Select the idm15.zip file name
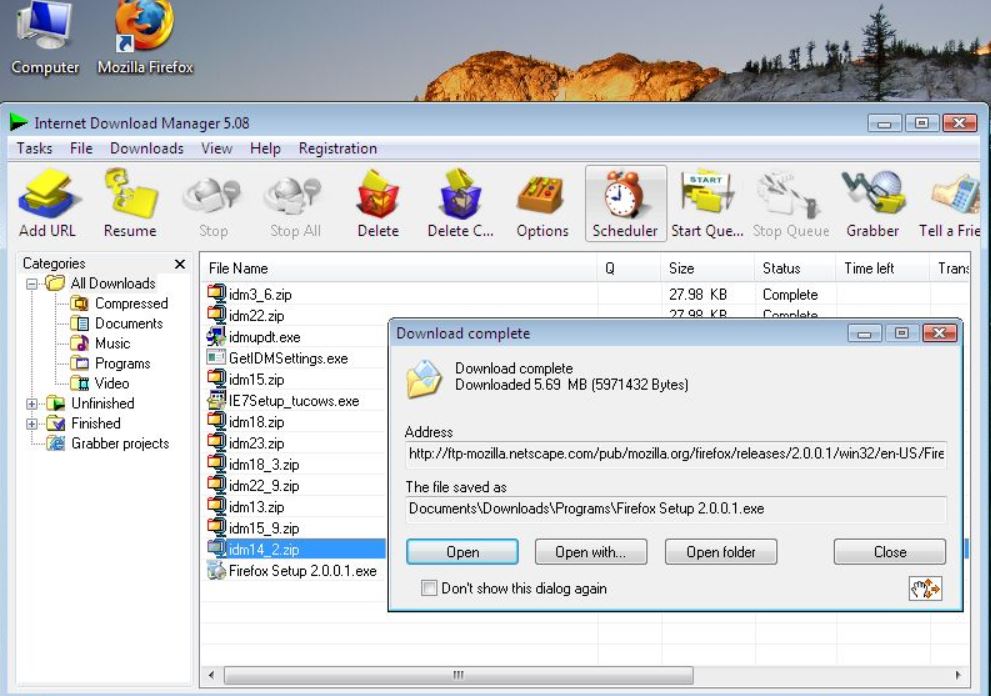 tap(257, 379)
